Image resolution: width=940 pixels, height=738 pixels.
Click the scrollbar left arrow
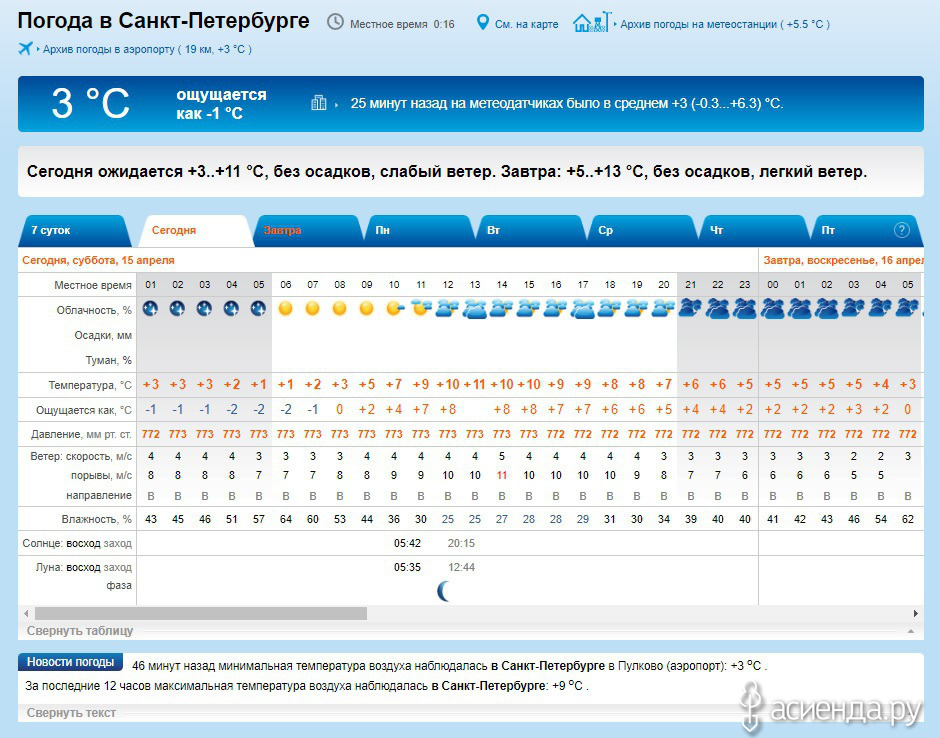[26, 613]
